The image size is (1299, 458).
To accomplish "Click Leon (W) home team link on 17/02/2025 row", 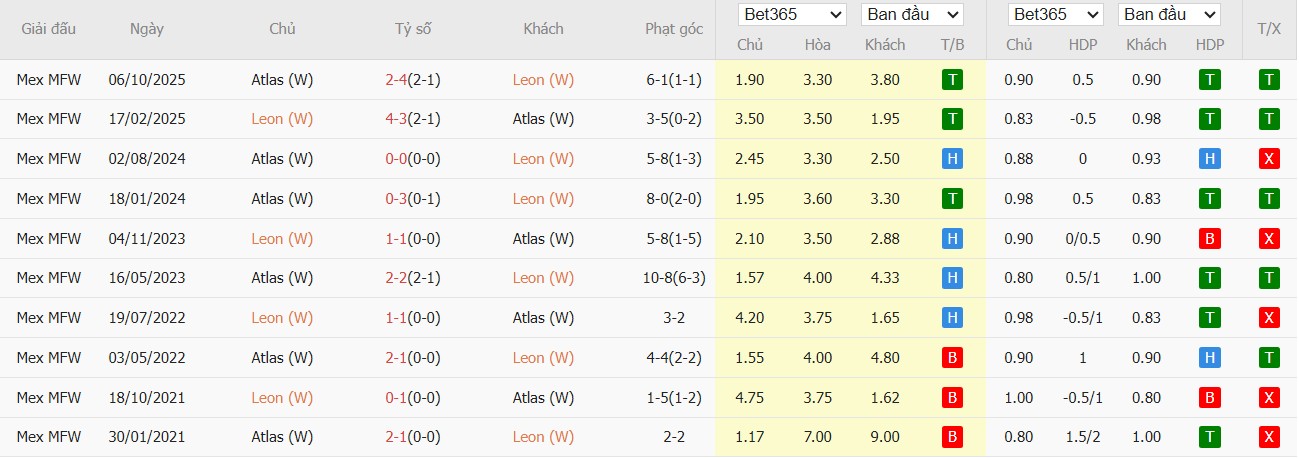I will (282, 119).
